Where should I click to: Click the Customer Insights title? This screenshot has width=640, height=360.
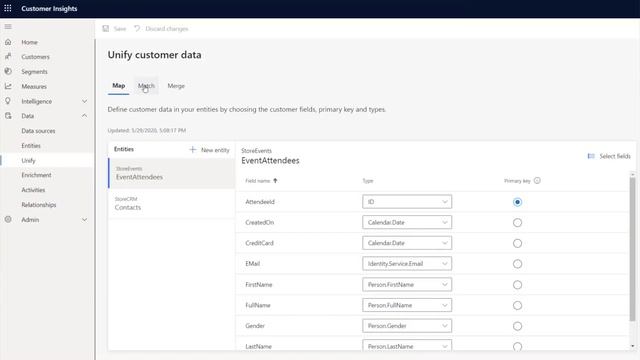pos(49,9)
